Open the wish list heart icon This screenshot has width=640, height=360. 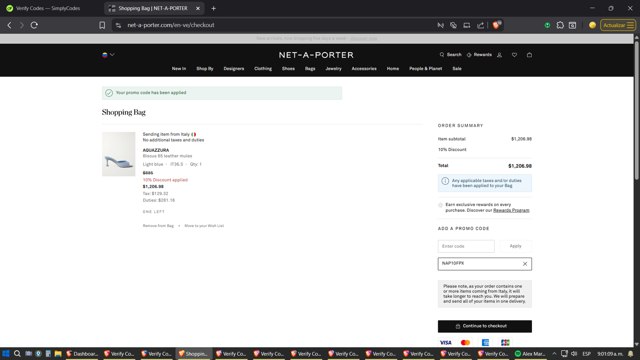coord(514,55)
